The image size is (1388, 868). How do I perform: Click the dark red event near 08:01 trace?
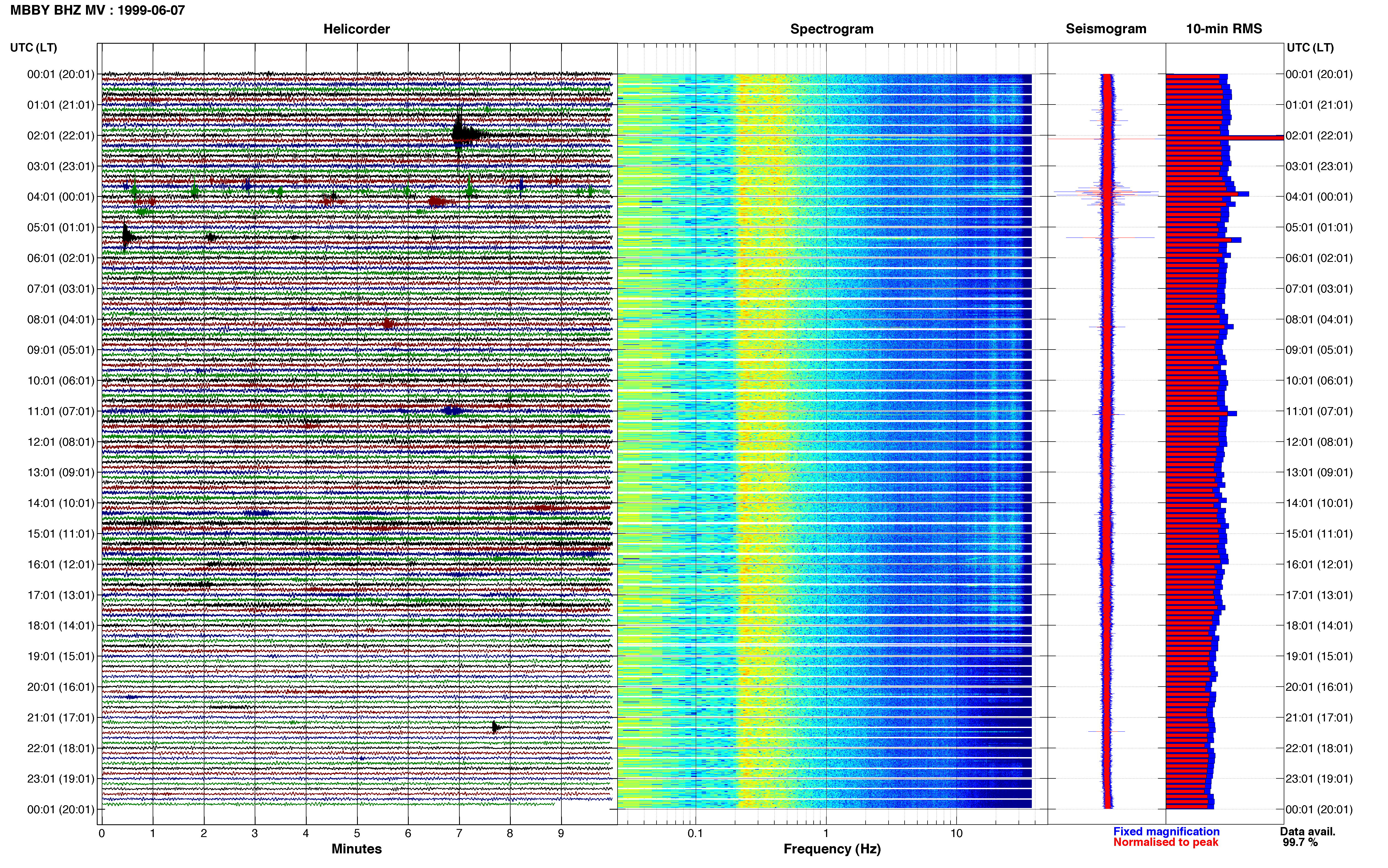pyautogui.click(x=388, y=324)
